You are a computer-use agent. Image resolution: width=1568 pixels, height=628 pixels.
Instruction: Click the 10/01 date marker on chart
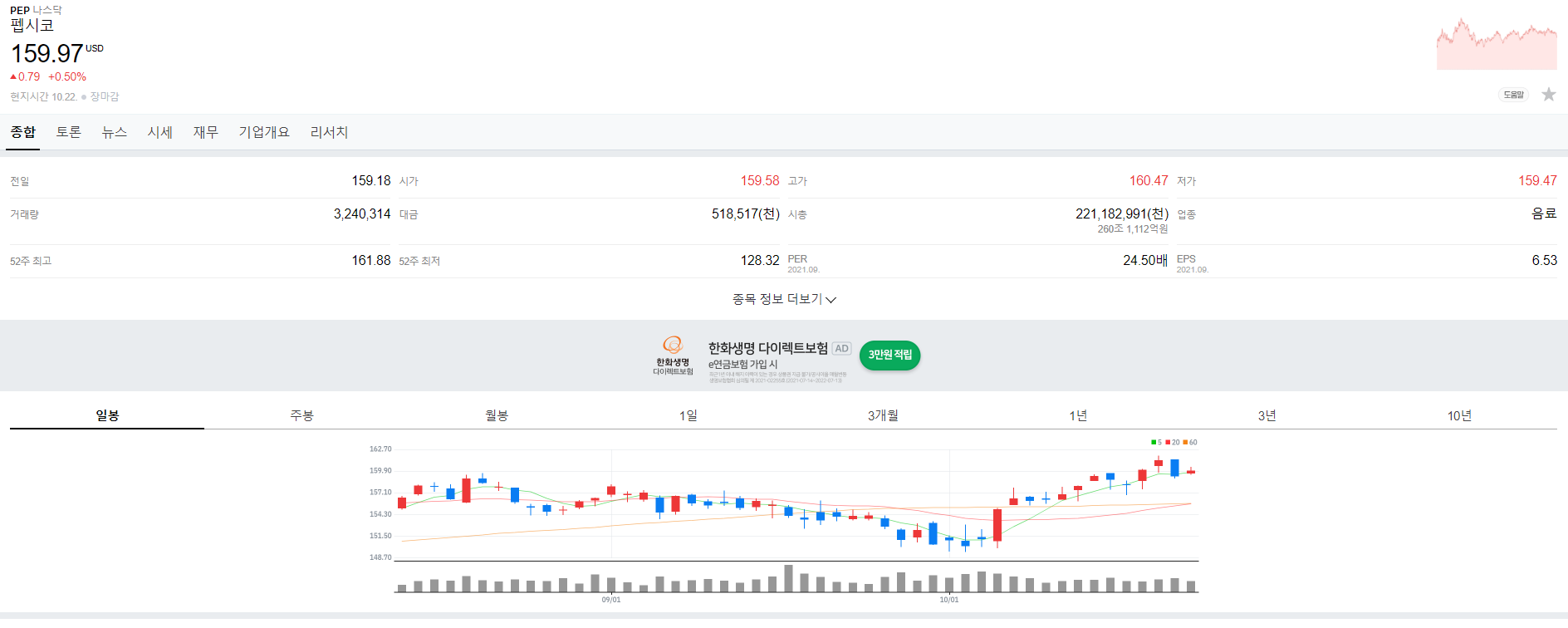click(949, 600)
